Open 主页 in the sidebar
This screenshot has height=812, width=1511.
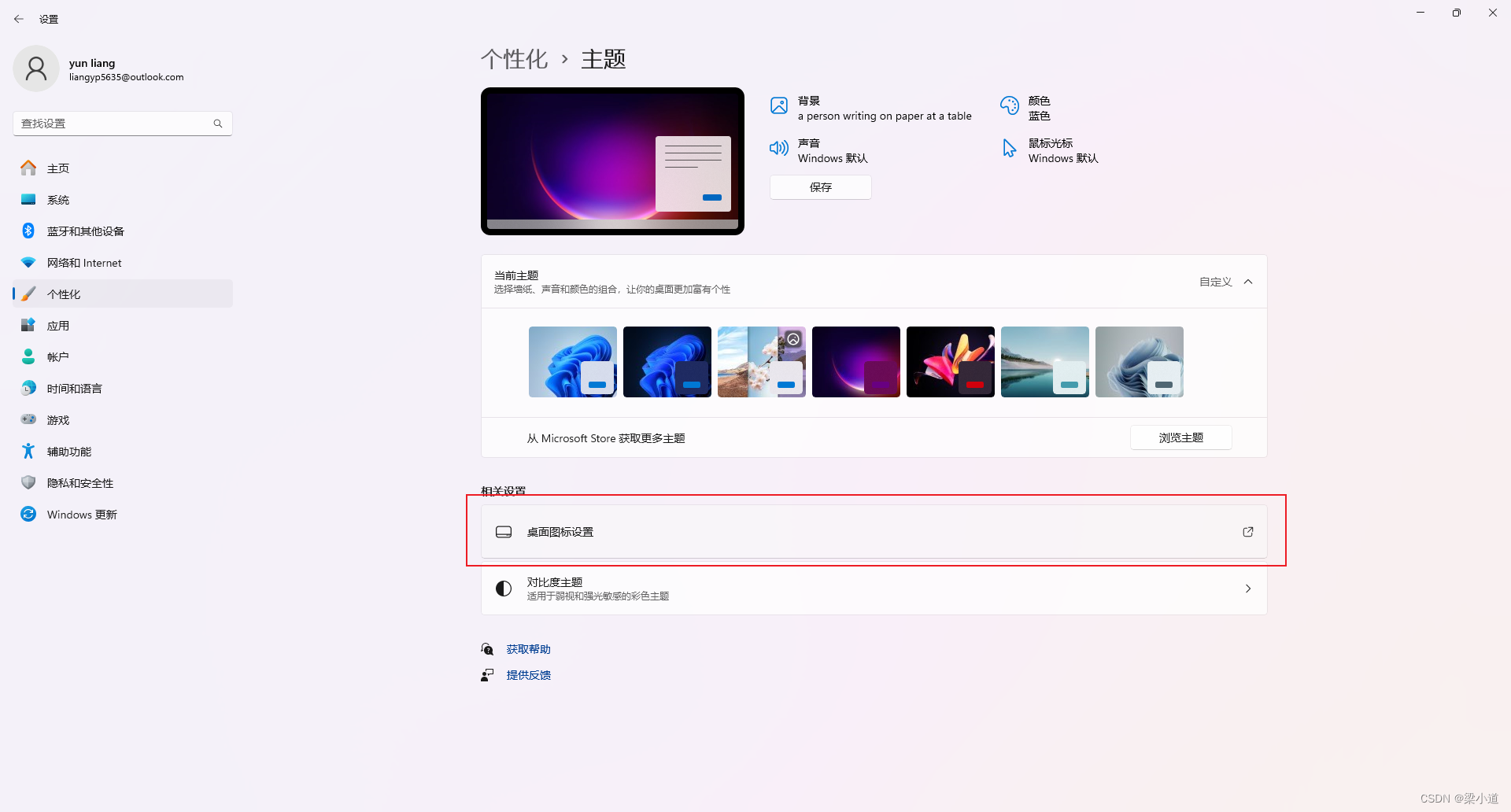click(x=123, y=168)
